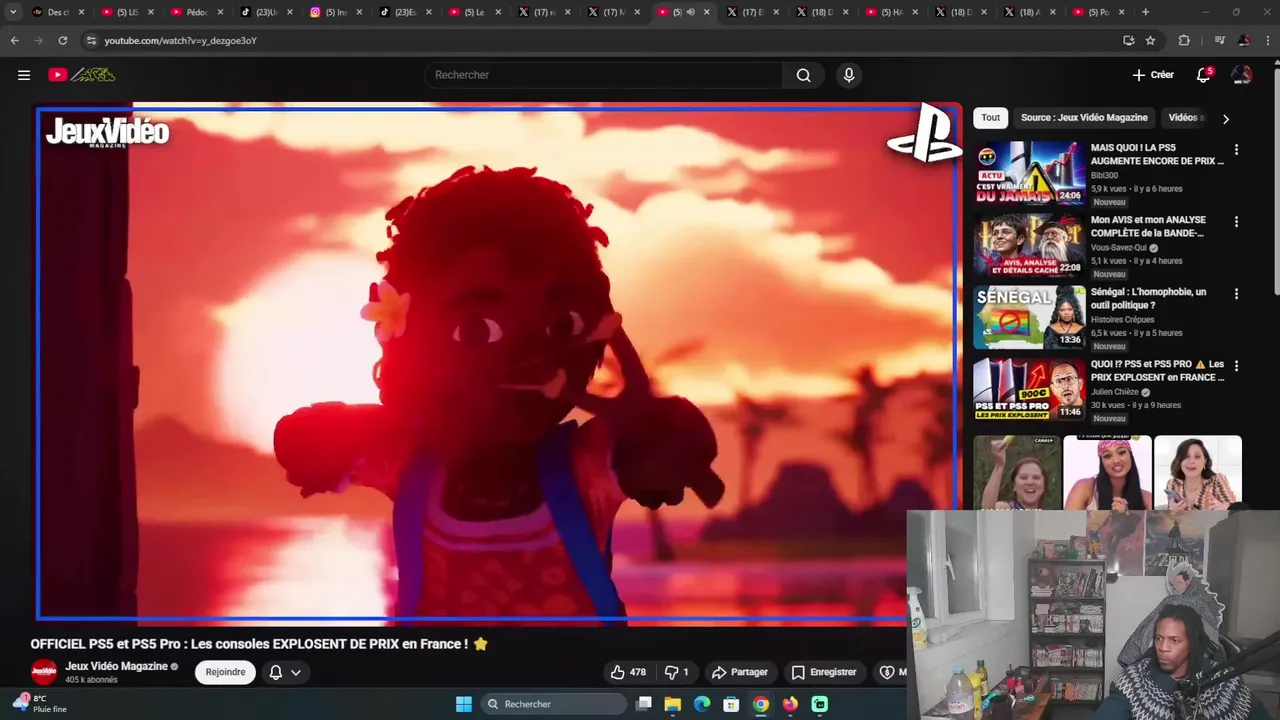Click the Windows taskbar Rechercher box
The height and width of the screenshot is (720, 1280).
(x=554, y=704)
